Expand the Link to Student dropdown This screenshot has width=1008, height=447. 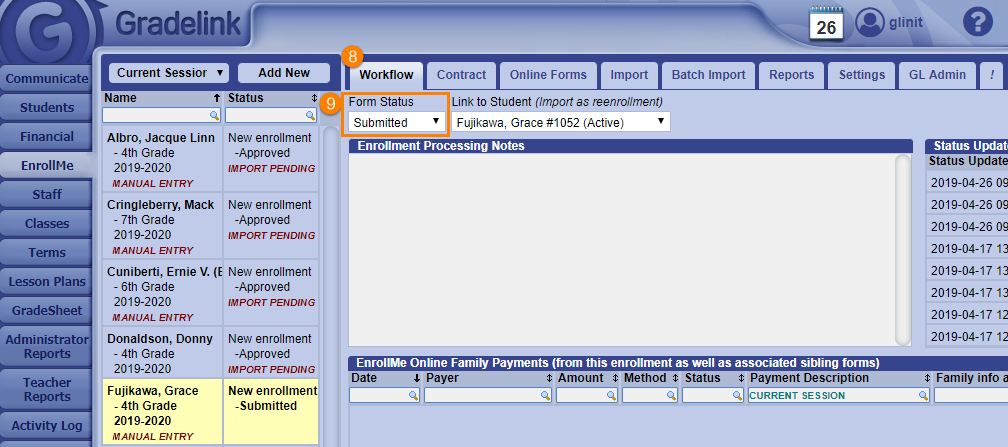click(x=560, y=122)
